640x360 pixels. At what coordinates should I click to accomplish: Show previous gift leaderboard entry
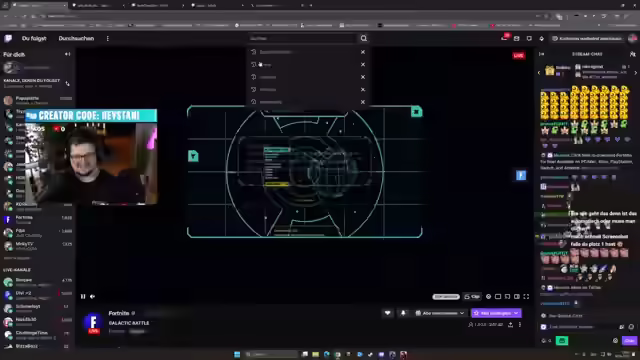coord(539,73)
